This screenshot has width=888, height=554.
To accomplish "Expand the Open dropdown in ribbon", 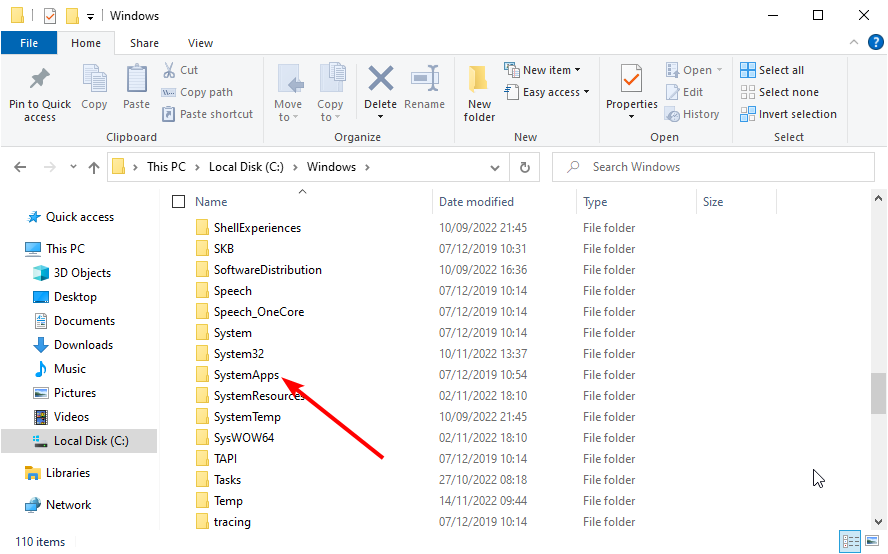I will (x=720, y=70).
